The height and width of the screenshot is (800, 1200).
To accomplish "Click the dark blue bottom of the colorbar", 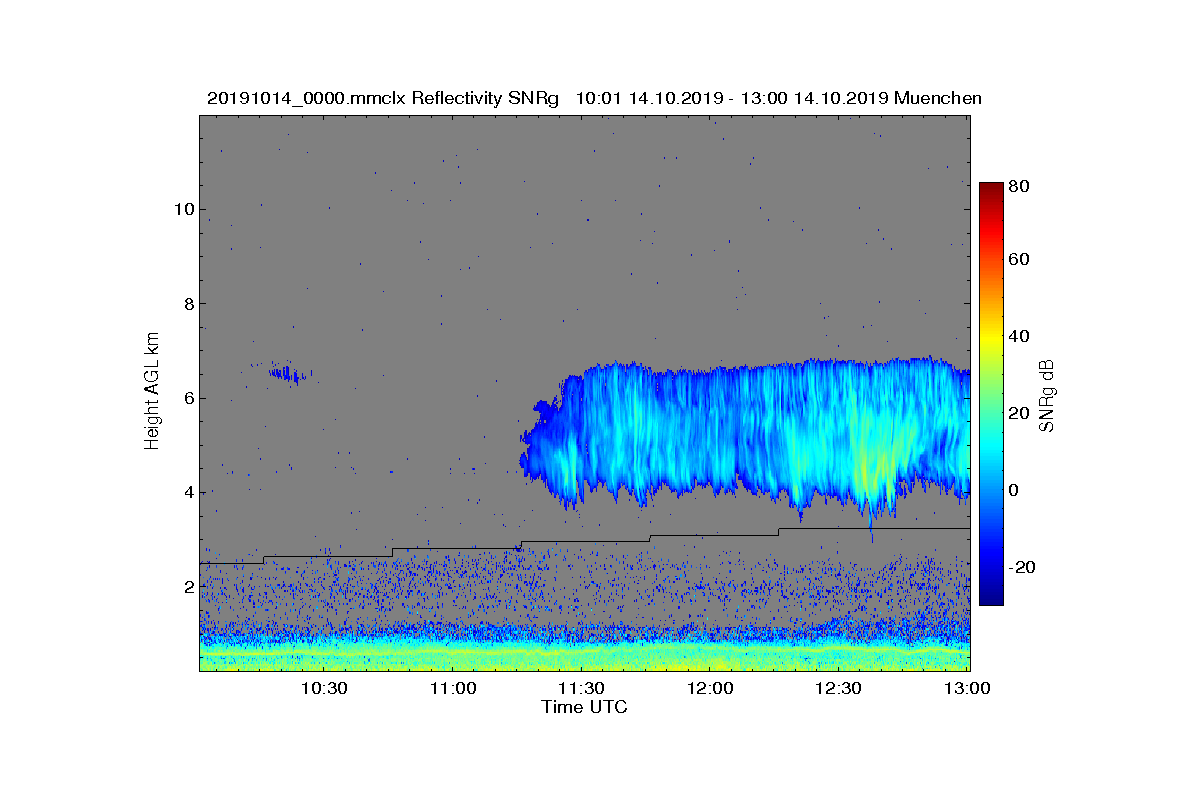I will coord(991,596).
